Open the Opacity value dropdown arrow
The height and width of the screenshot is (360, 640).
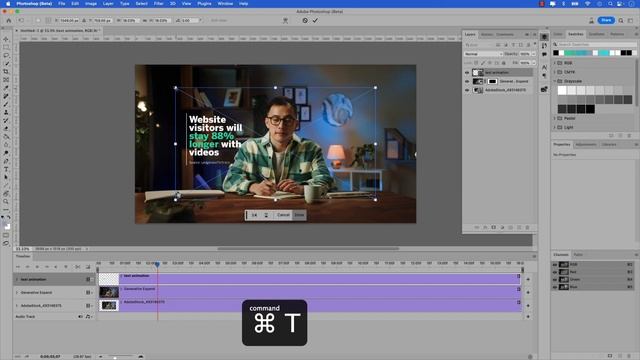pos(533,54)
